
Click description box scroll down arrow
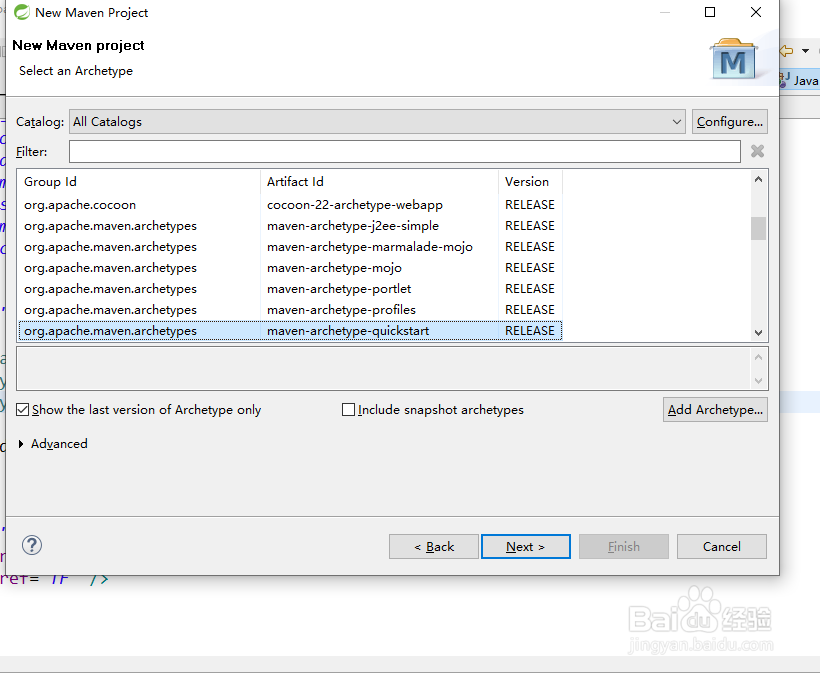click(758, 381)
